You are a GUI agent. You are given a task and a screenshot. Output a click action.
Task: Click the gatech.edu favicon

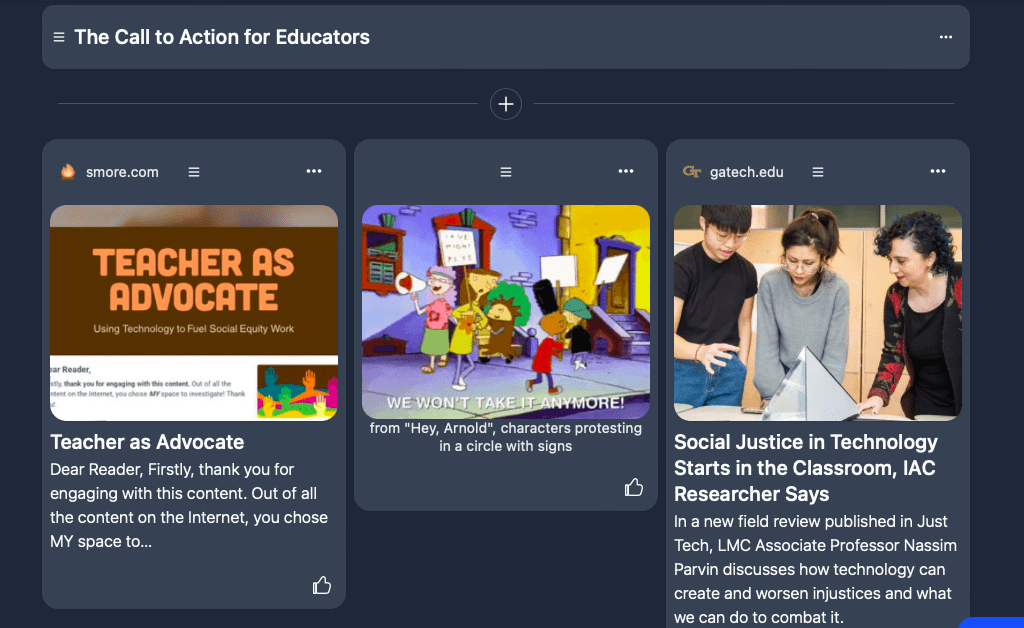coord(691,172)
